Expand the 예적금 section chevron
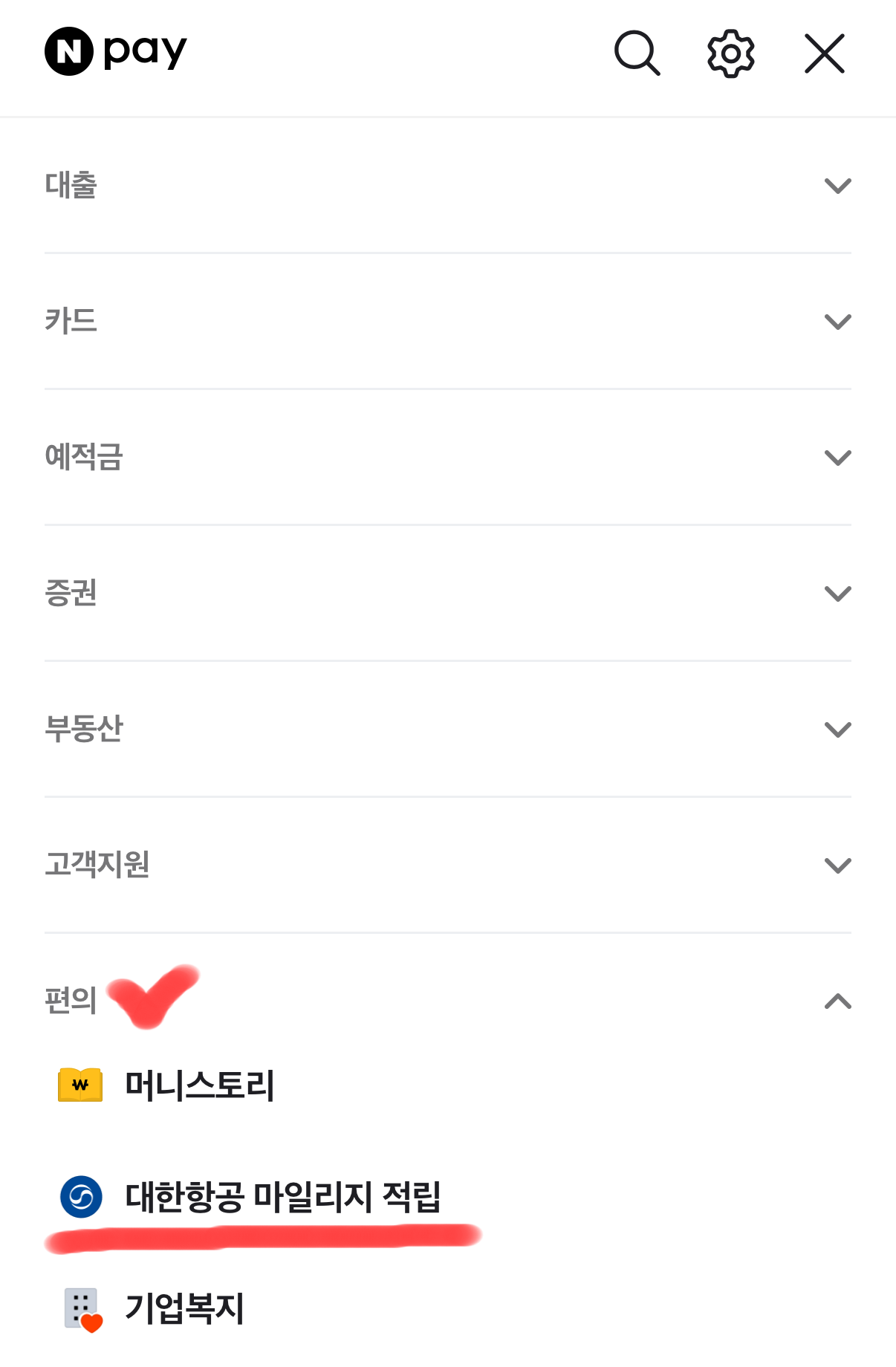The width and height of the screenshot is (896, 1367). pos(837,458)
